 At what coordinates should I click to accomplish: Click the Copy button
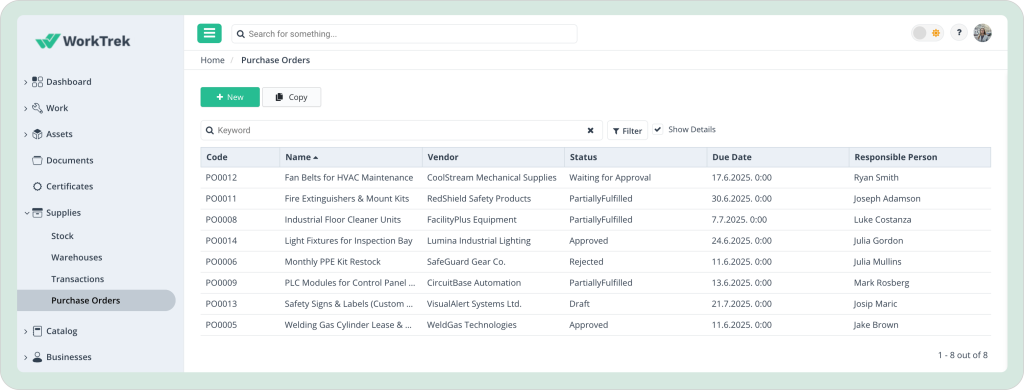tap(291, 97)
